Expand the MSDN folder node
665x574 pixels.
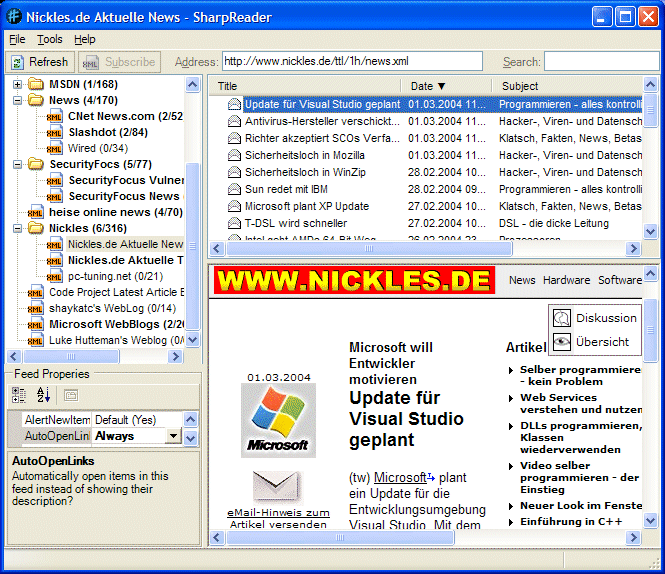(17, 84)
